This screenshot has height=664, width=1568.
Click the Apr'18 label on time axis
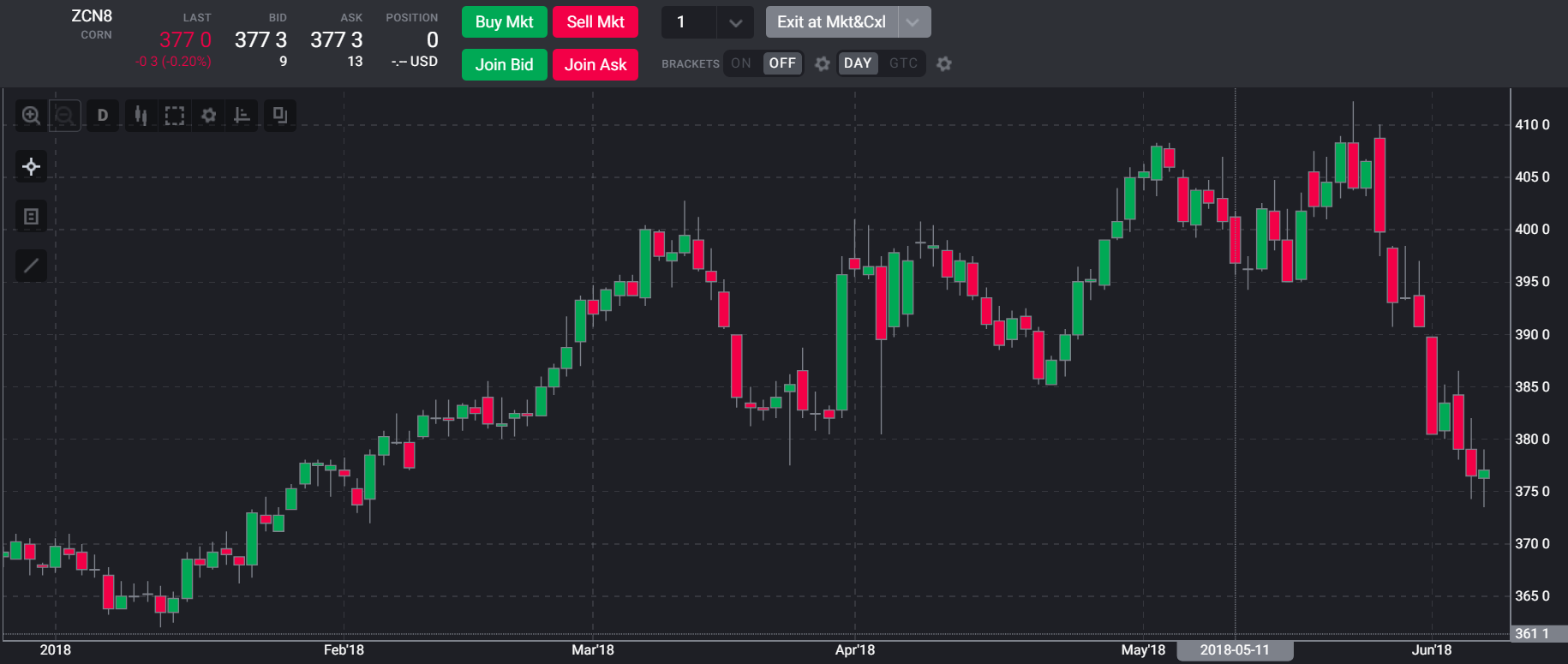click(855, 650)
